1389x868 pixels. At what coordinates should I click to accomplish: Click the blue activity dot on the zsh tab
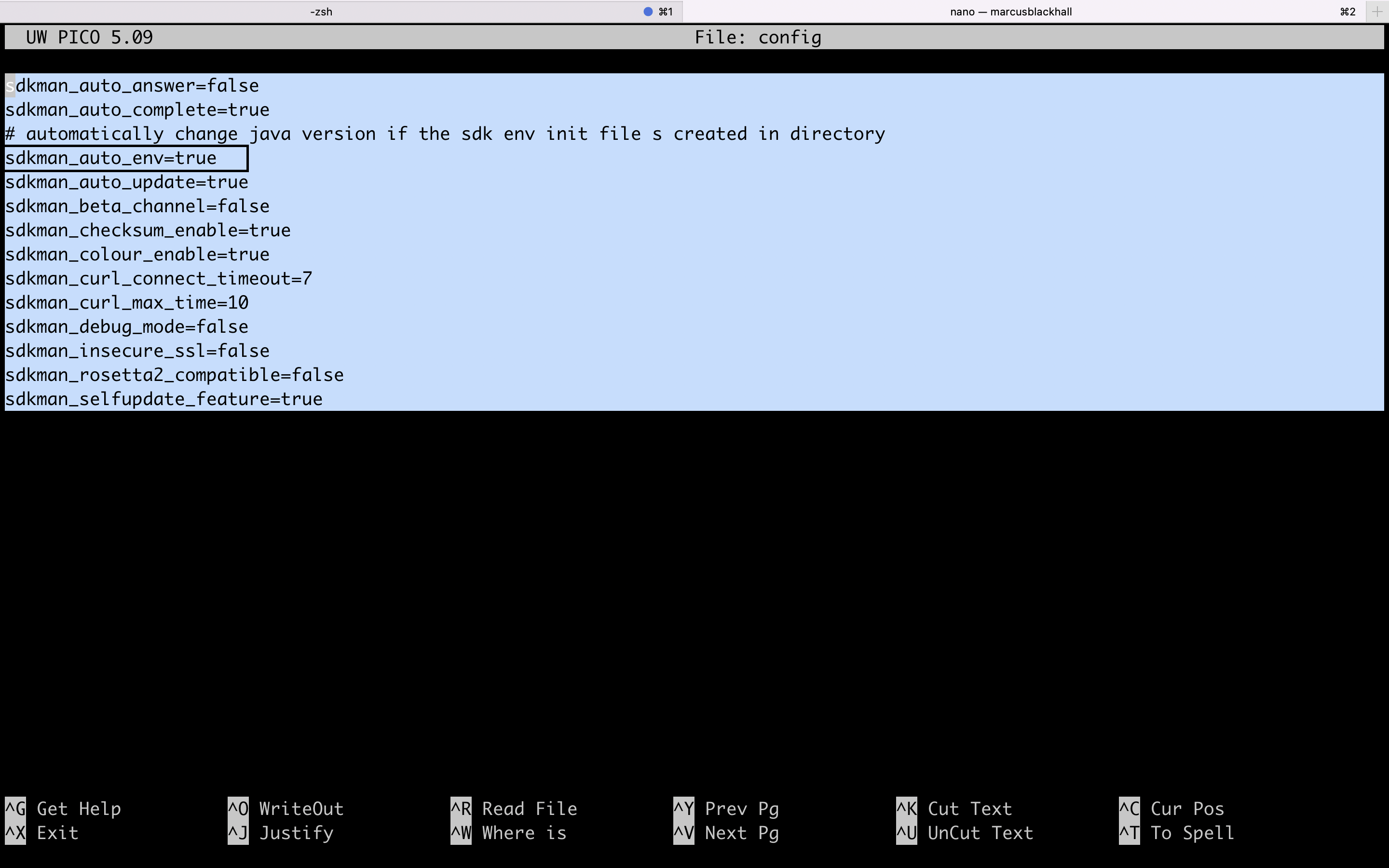click(648, 12)
